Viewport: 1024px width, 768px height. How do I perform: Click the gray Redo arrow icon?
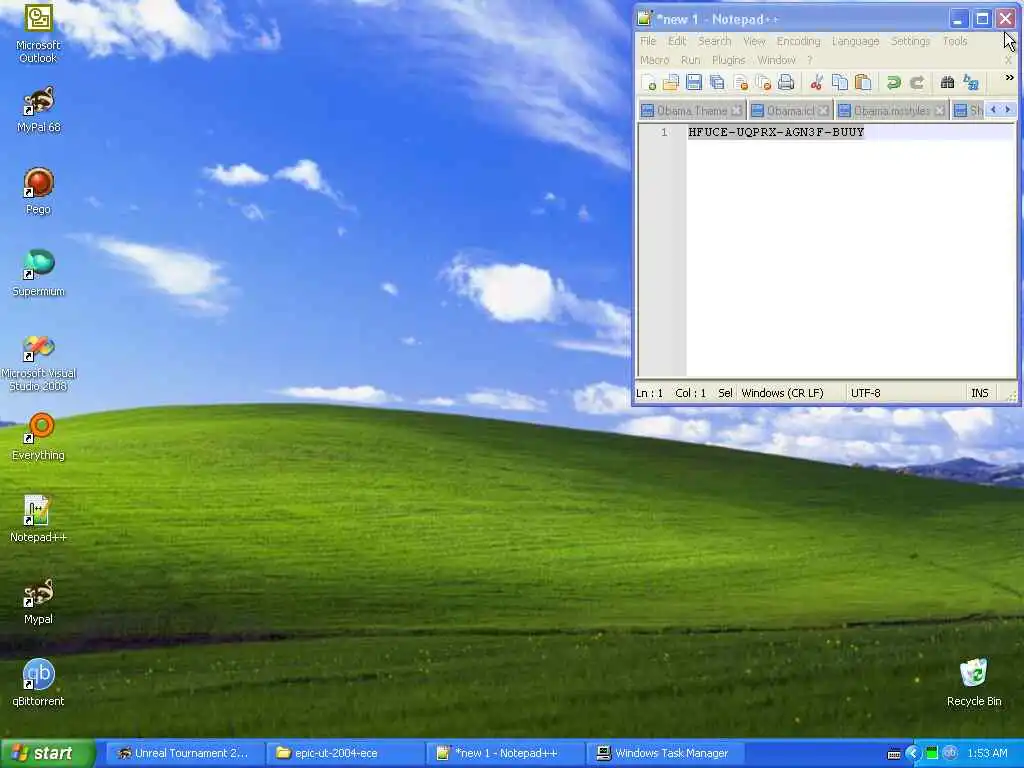coord(916,82)
